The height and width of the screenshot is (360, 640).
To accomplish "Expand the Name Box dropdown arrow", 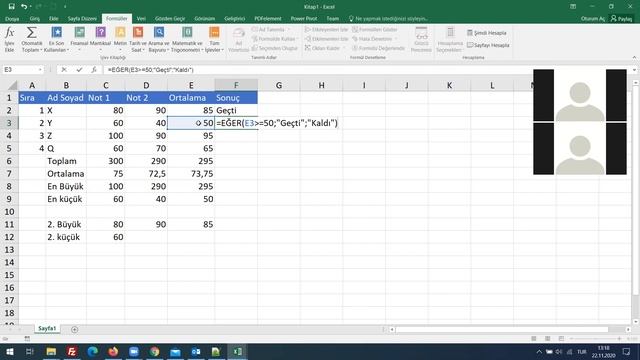I will (40, 70).
